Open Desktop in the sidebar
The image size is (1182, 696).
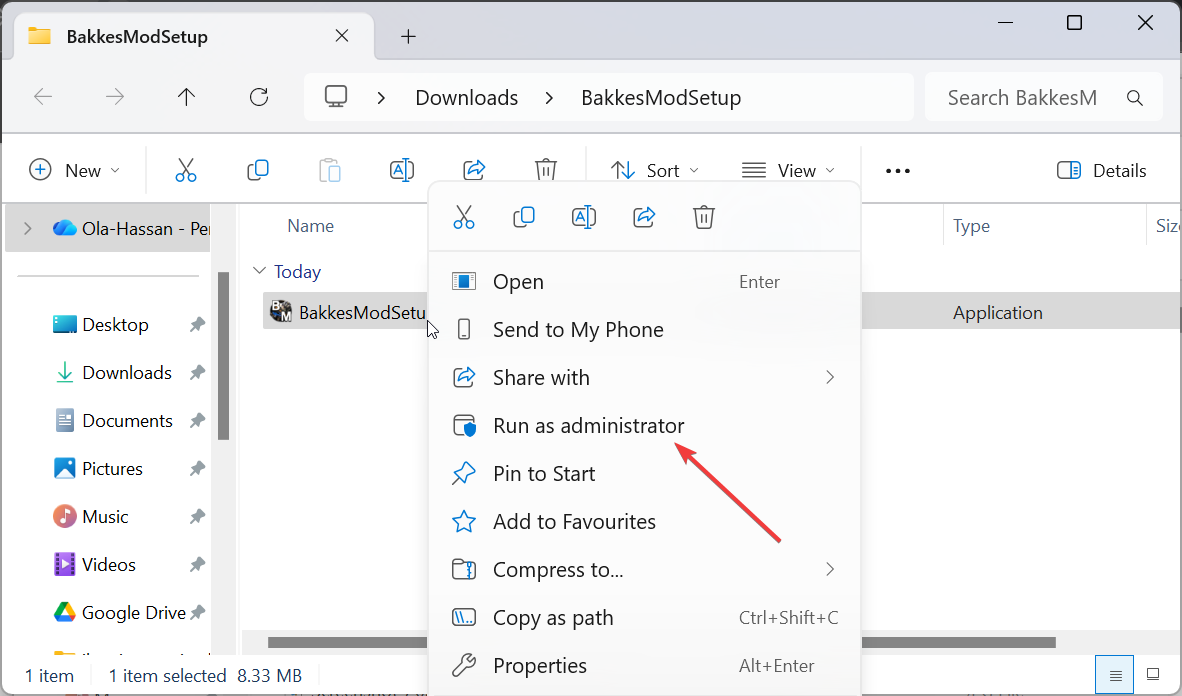pos(115,325)
